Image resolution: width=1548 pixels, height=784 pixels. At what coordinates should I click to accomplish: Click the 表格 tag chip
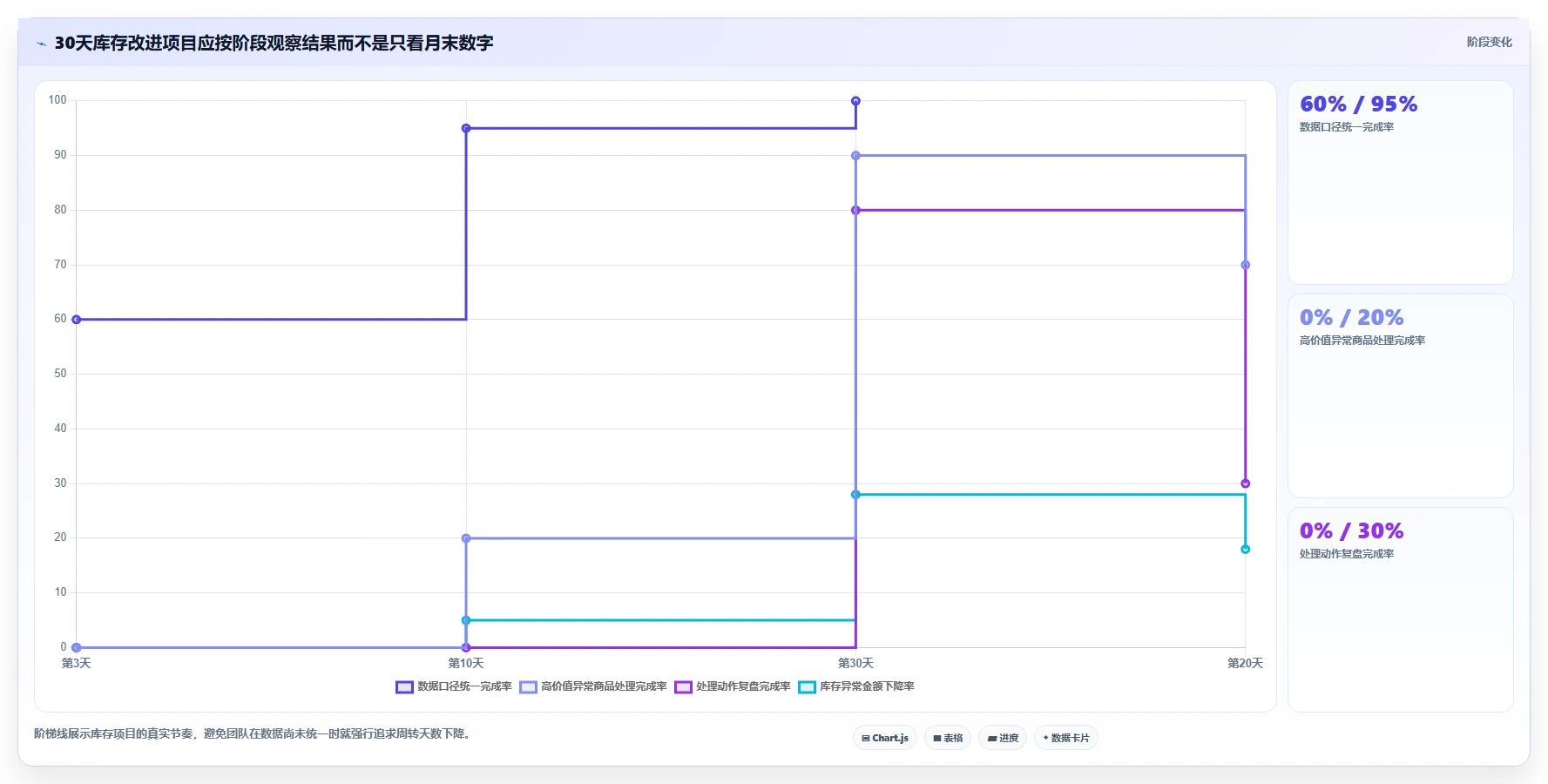point(948,738)
